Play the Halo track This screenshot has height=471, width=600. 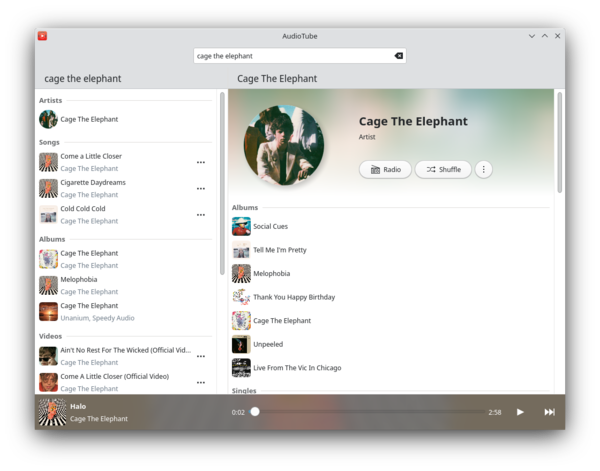click(520, 412)
